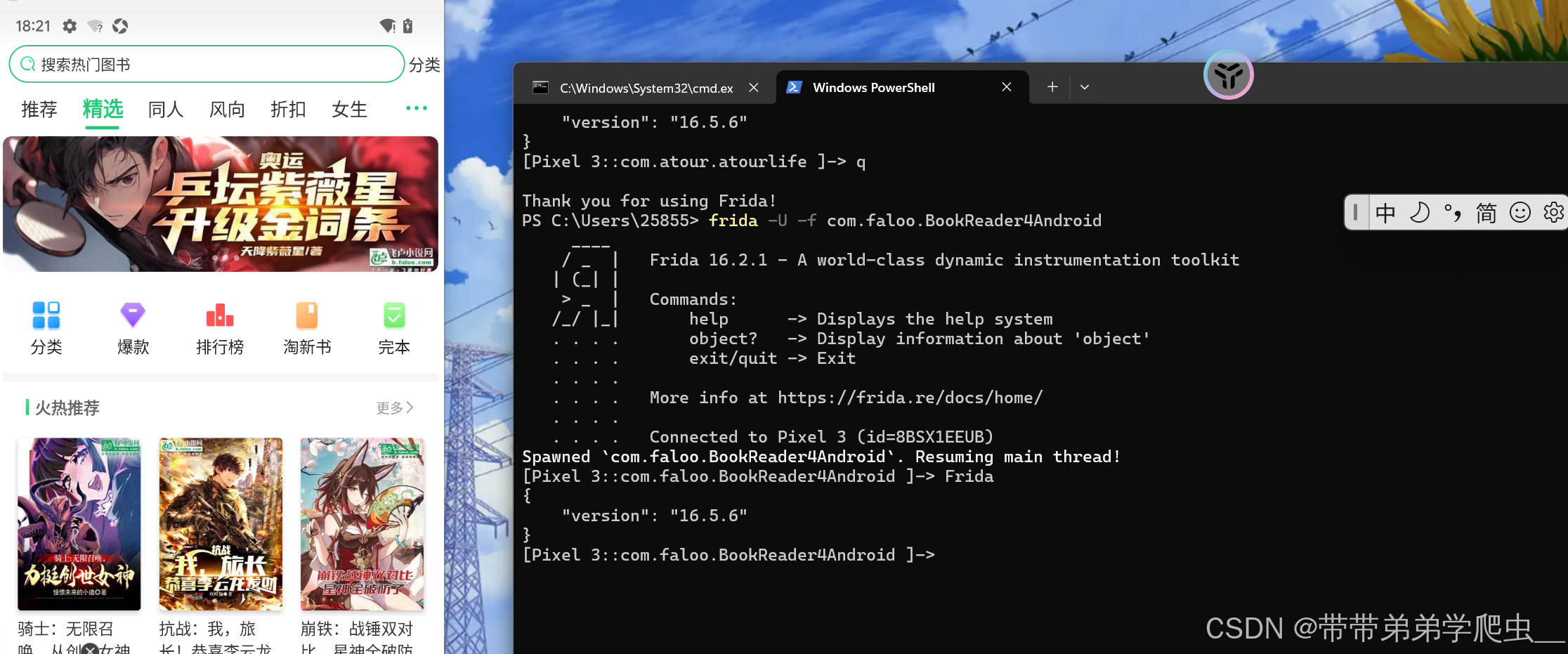Tap the solid Wi-Fi icon near the battery
This screenshot has height=654, width=1568.
pyautogui.click(x=388, y=26)
